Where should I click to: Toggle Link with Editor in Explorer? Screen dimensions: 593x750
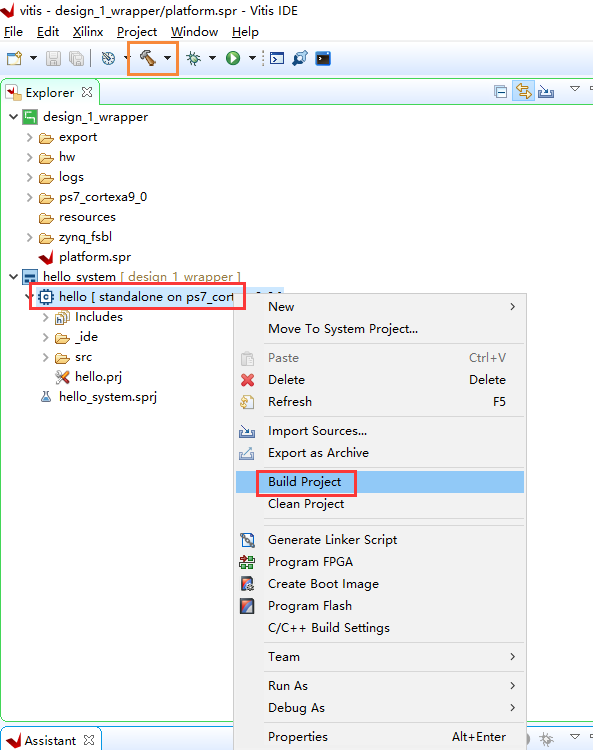[523, 91]
